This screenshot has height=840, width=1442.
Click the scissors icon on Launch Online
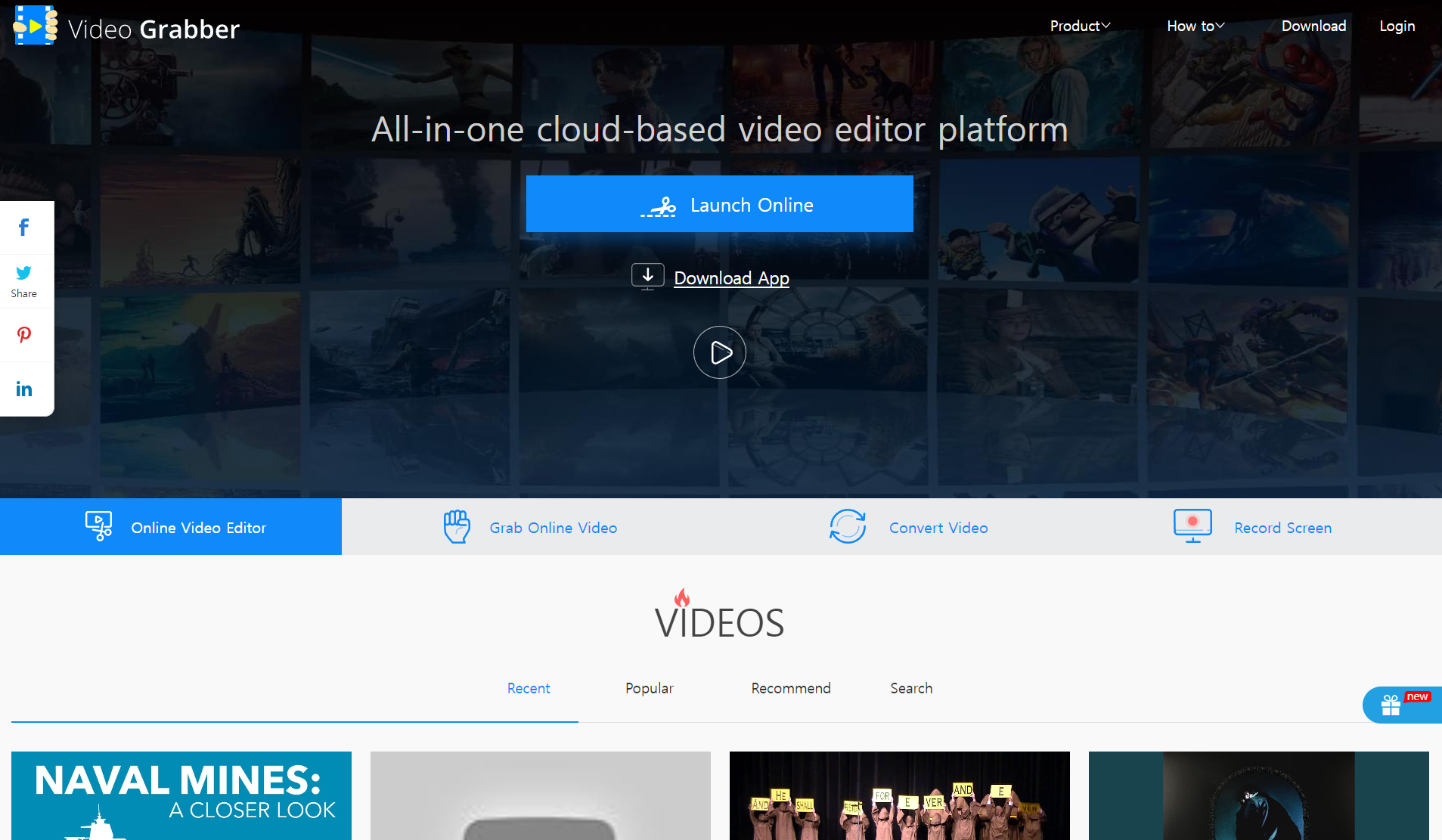tap(659, 206)
